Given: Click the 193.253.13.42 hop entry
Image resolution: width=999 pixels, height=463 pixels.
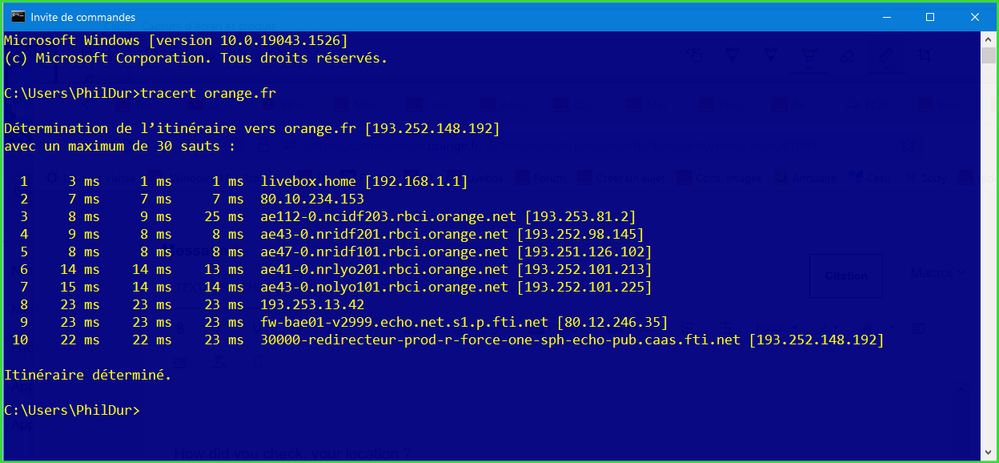Looking at the screenshot, I should 312,304.
